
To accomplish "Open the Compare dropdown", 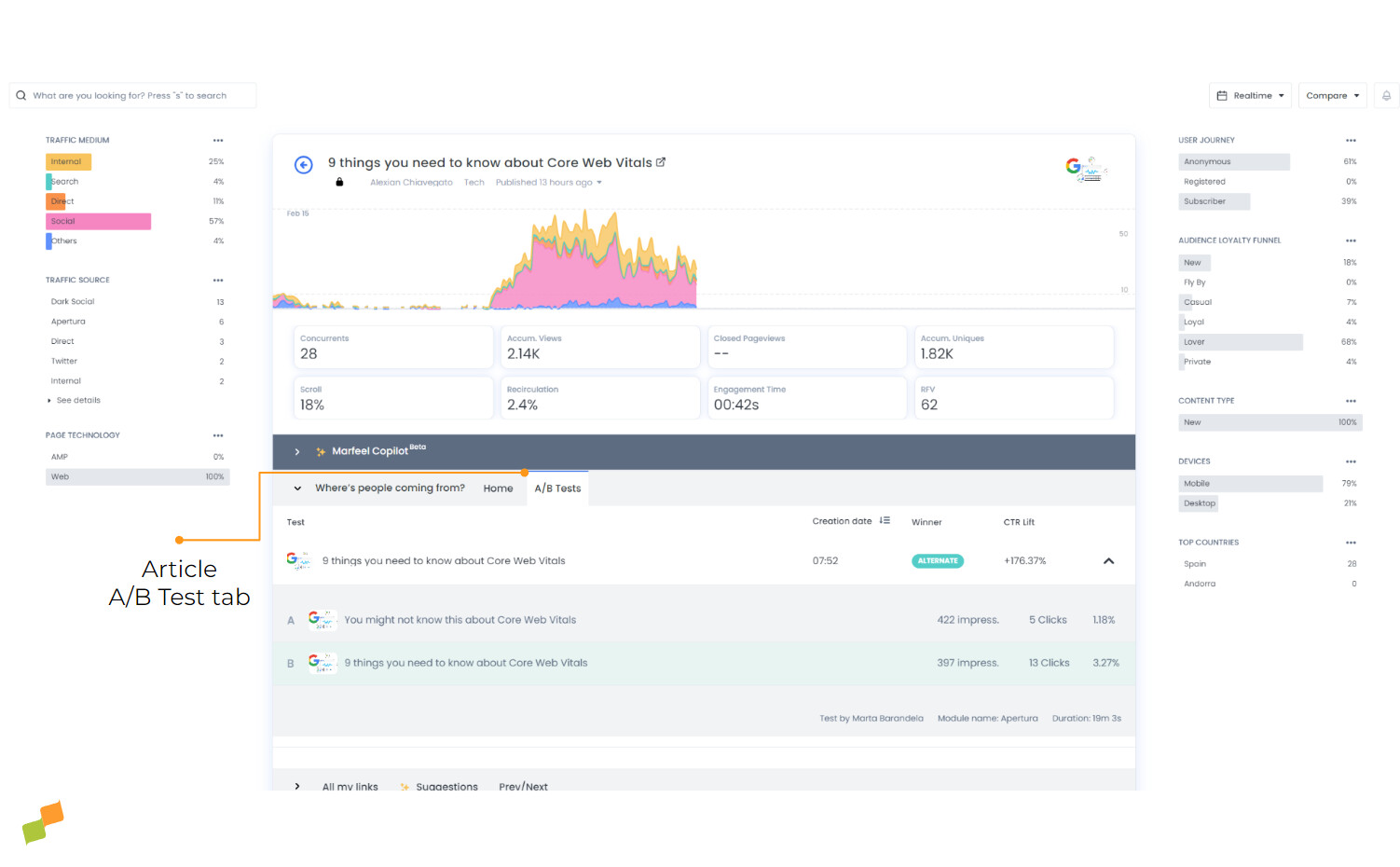I will 1332,95.
